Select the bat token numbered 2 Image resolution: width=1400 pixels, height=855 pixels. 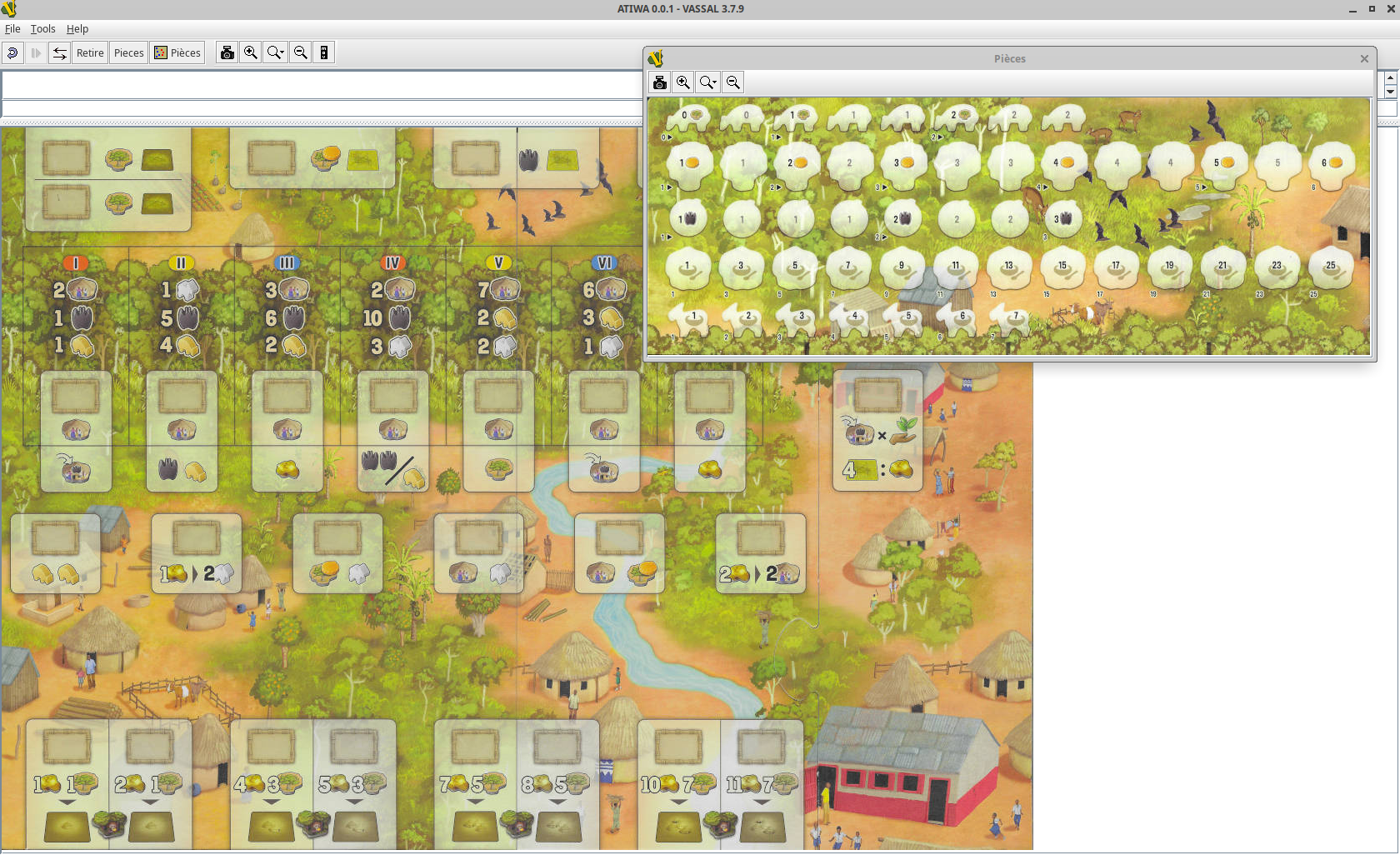[902, 220]
